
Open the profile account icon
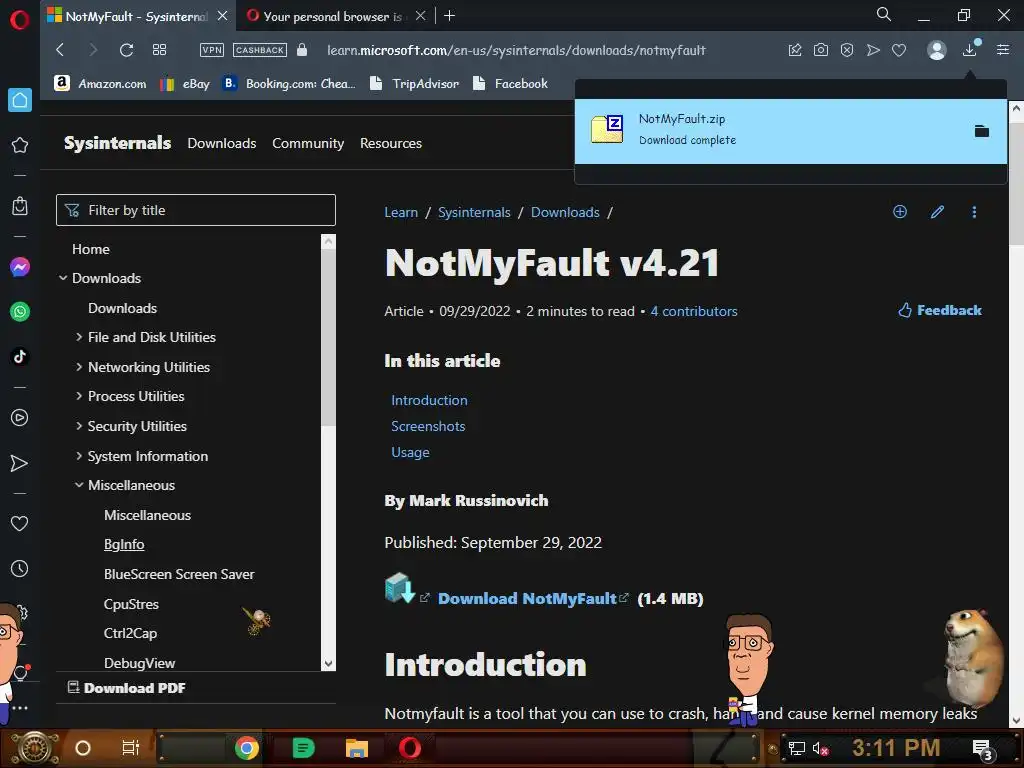point(936,50)
